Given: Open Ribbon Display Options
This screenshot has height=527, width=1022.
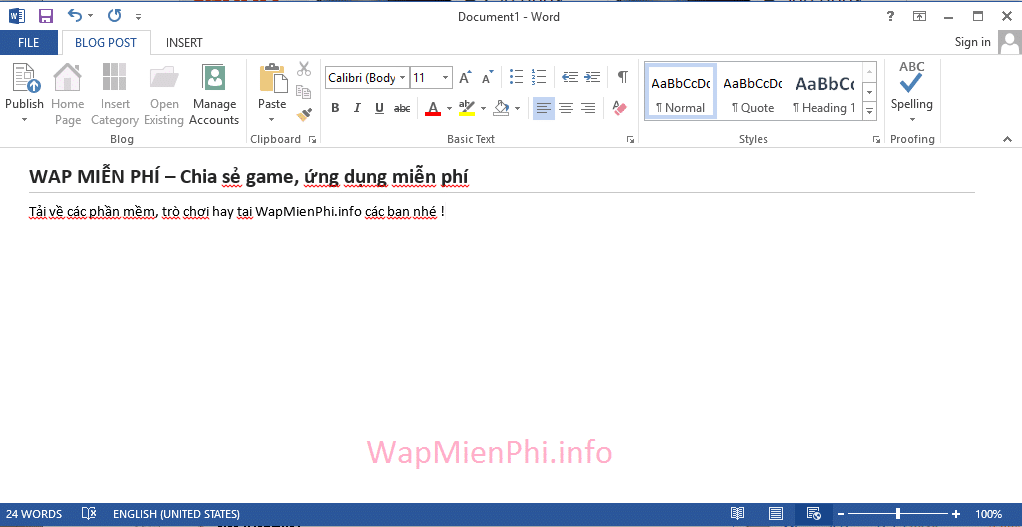Looking at the screenshot, I should click(919, 17).
